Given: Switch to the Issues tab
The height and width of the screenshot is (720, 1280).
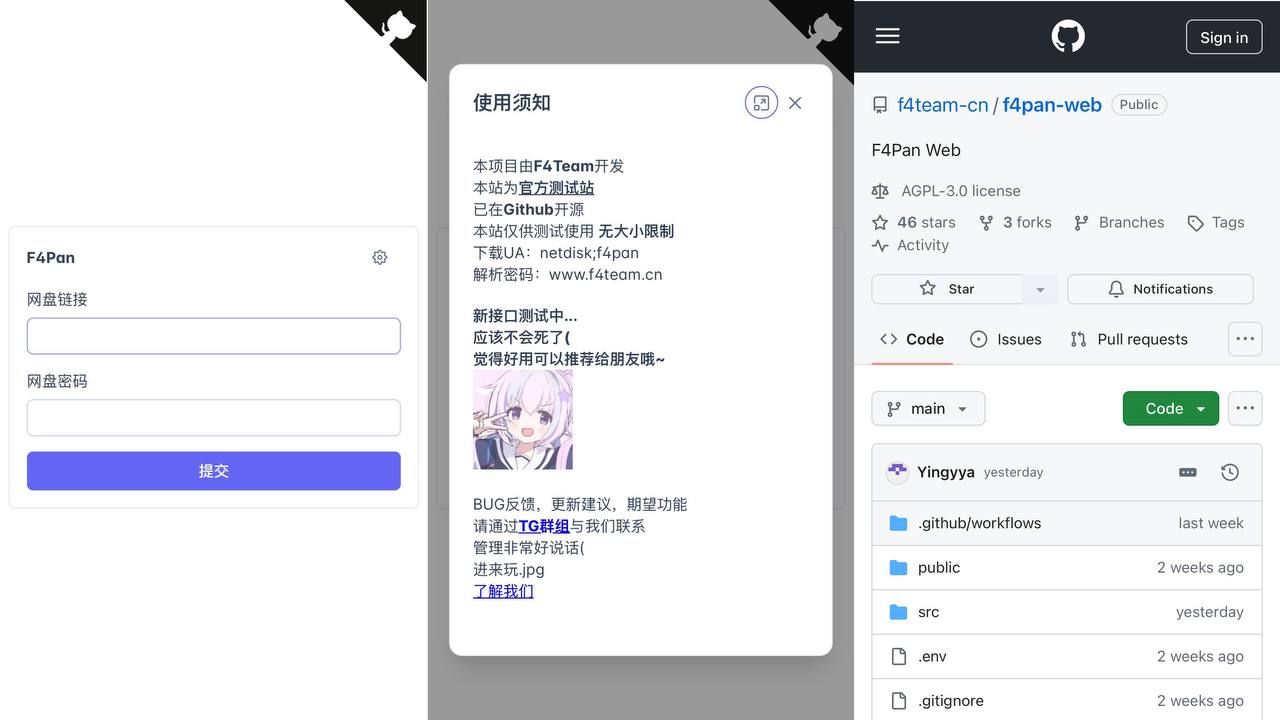Looking at the screenshot, I should 1005,339.
